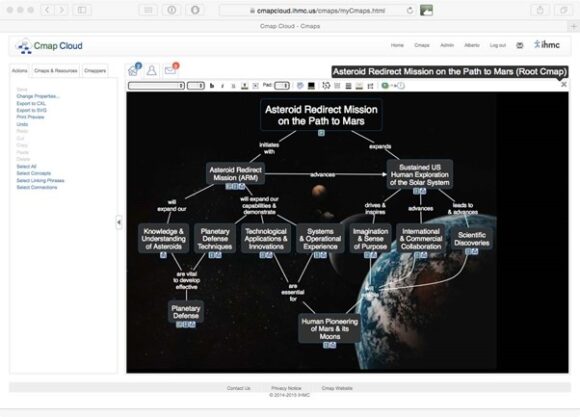Image resolution: width=580 pixels, height=417 pixels.
Task: Click resource icon under Planetary Defense node
Action: [x=186, y=324]
